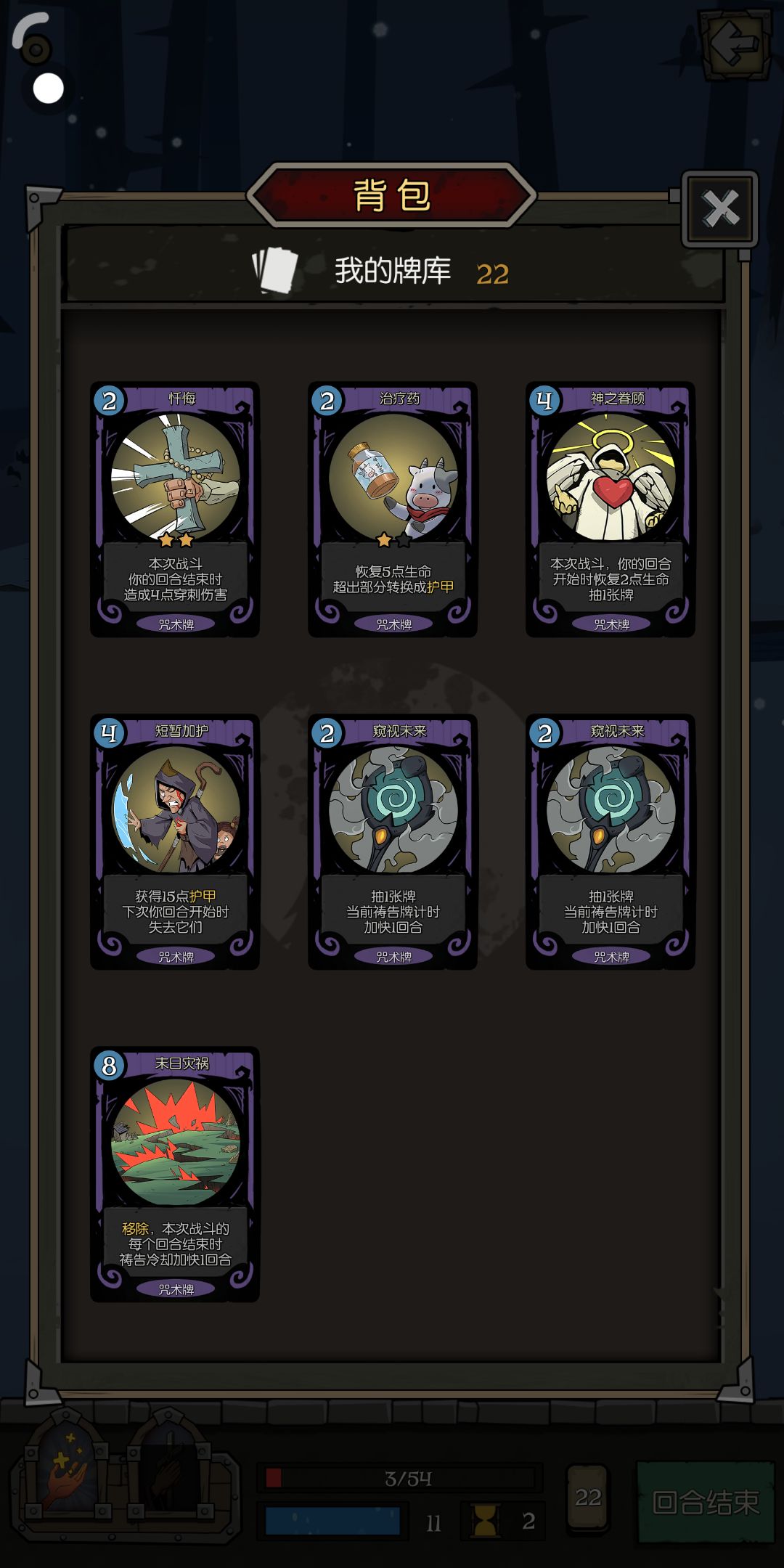
Task: Tap the white circle icon top-left
Action: point(49,89)
